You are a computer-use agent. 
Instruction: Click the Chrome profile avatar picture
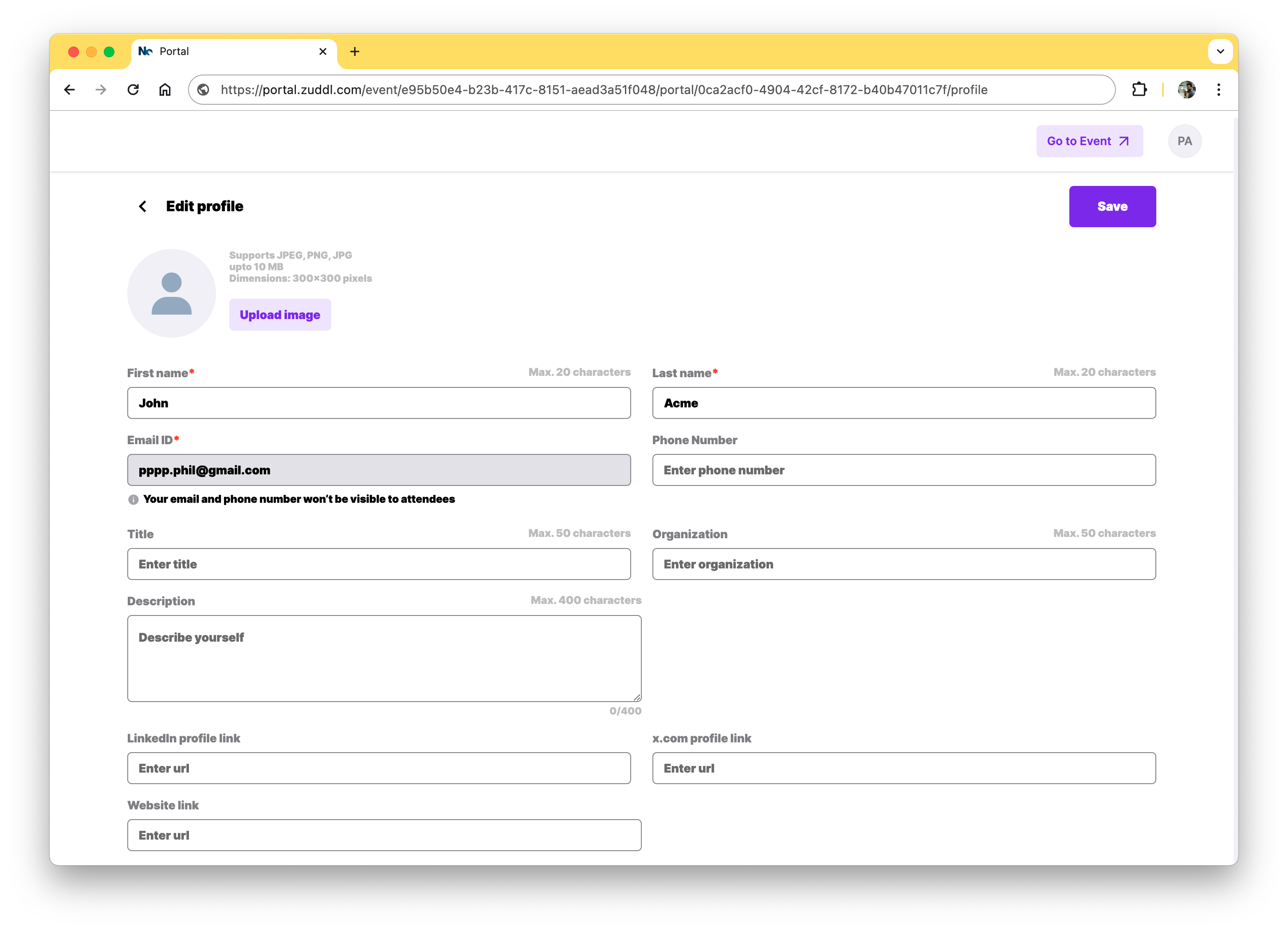pyautogui.click(x=1186, y=90)
